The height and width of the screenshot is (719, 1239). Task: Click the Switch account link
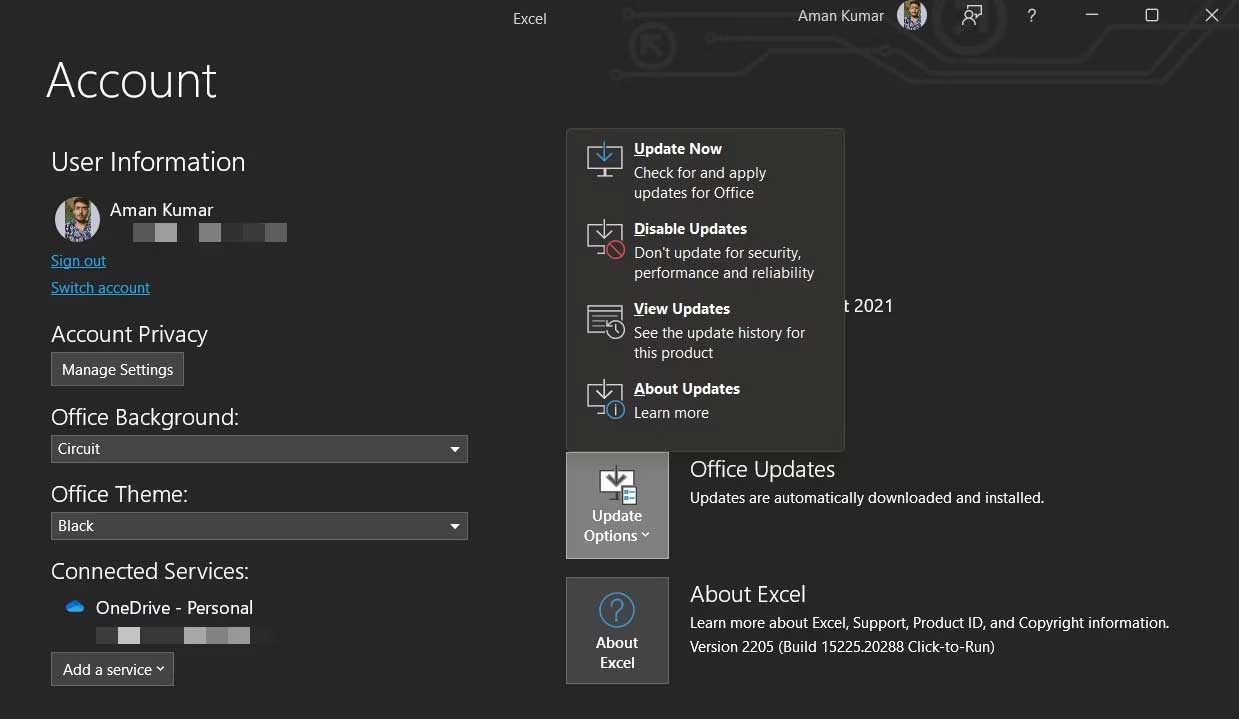click(100, 287)
